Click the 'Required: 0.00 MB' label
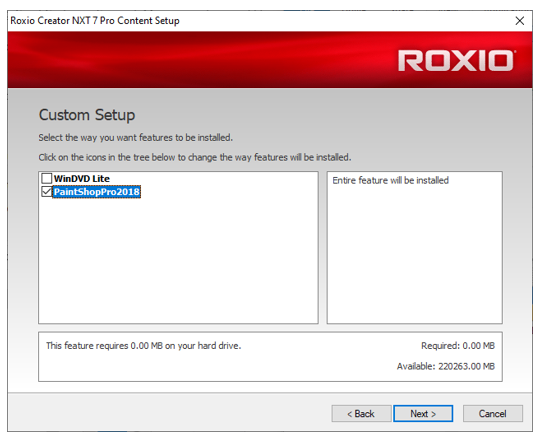 tap(458, 346)
